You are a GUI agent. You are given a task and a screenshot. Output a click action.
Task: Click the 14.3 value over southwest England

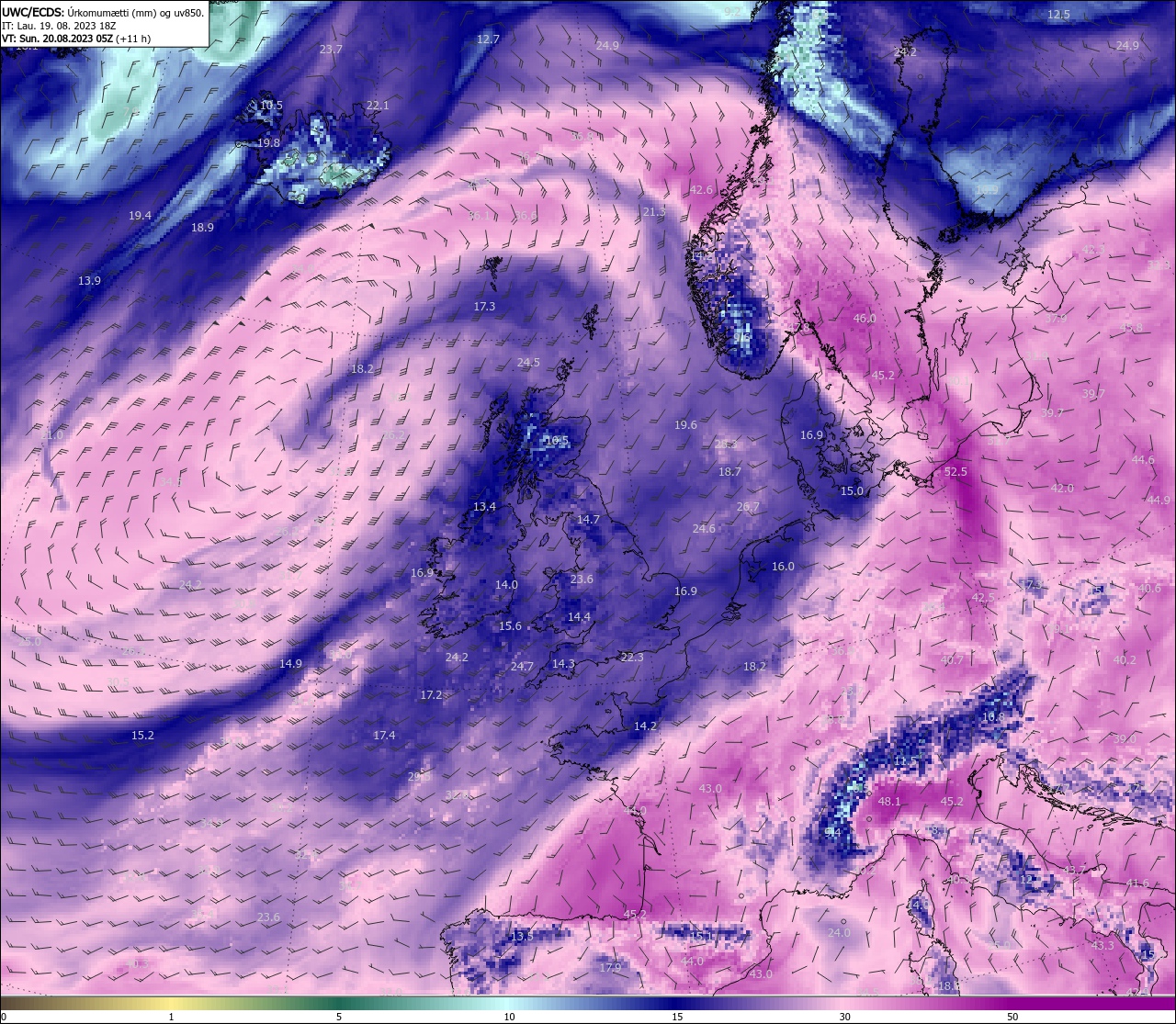coord(563,664)
